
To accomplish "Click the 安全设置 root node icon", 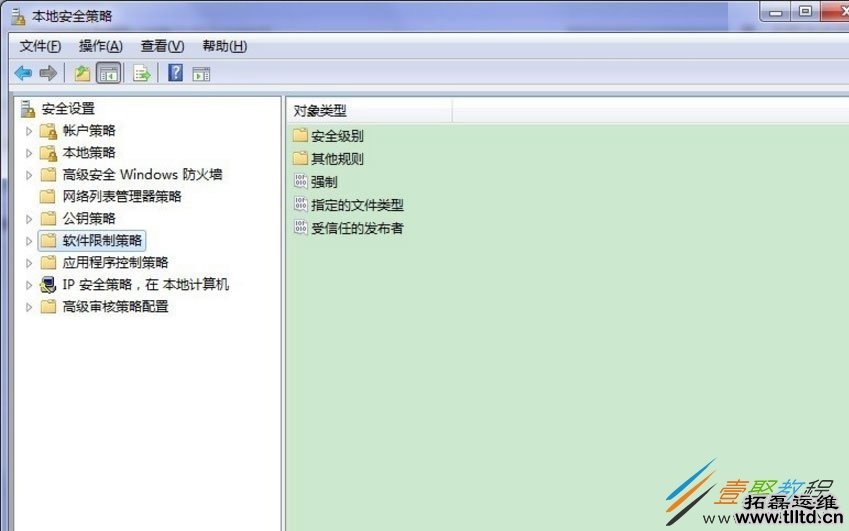I will coord(28,109).
